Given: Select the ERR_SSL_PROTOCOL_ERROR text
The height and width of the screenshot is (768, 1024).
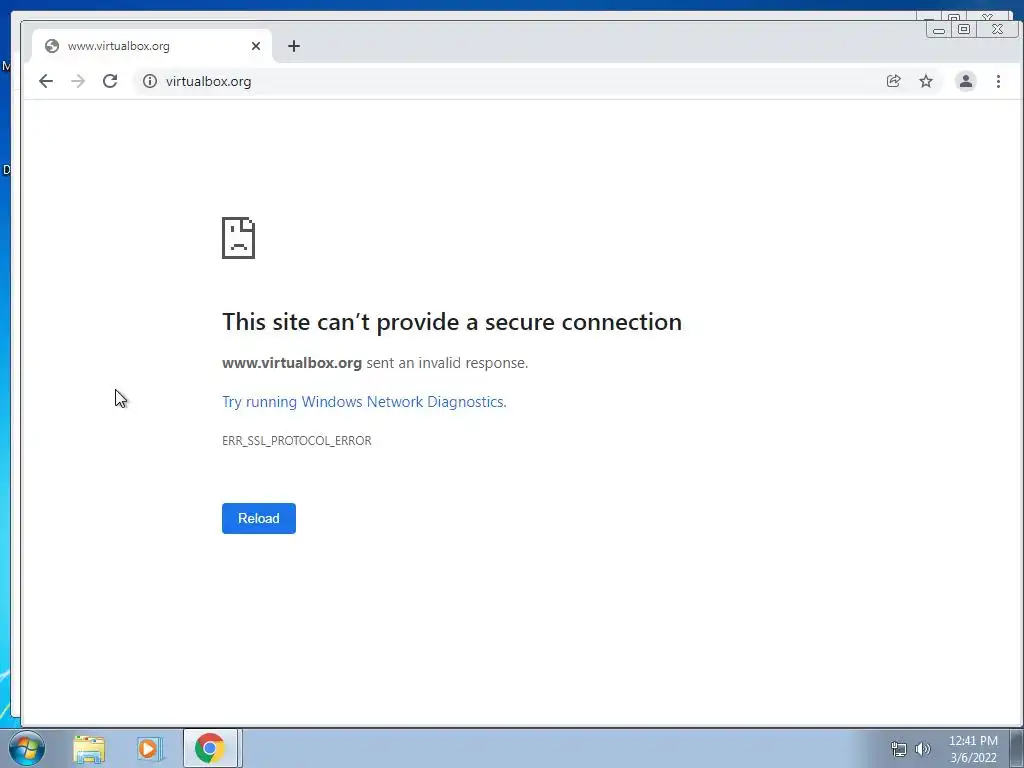Looking at the screenshot, I should [x=296, y=441].
